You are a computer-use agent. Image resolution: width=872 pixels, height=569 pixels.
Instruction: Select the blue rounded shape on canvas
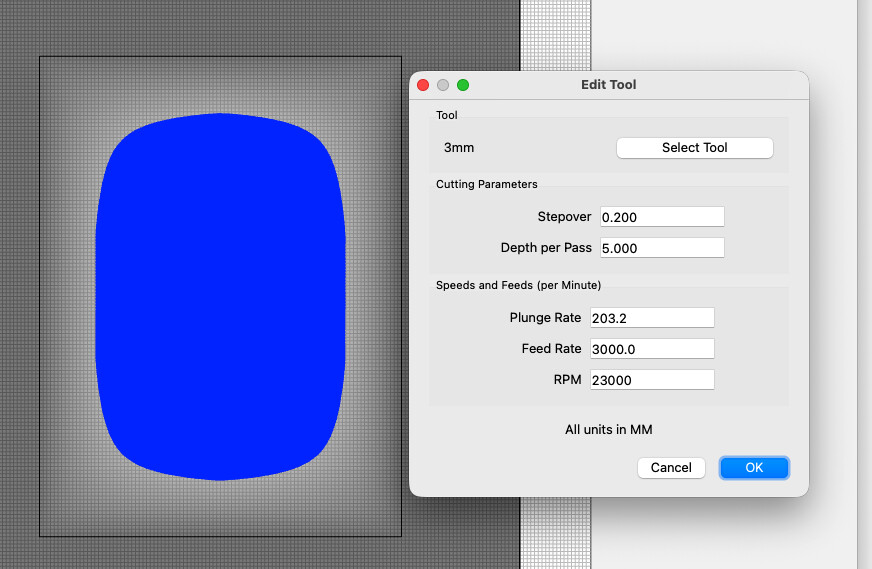click(x=220, y=296)
